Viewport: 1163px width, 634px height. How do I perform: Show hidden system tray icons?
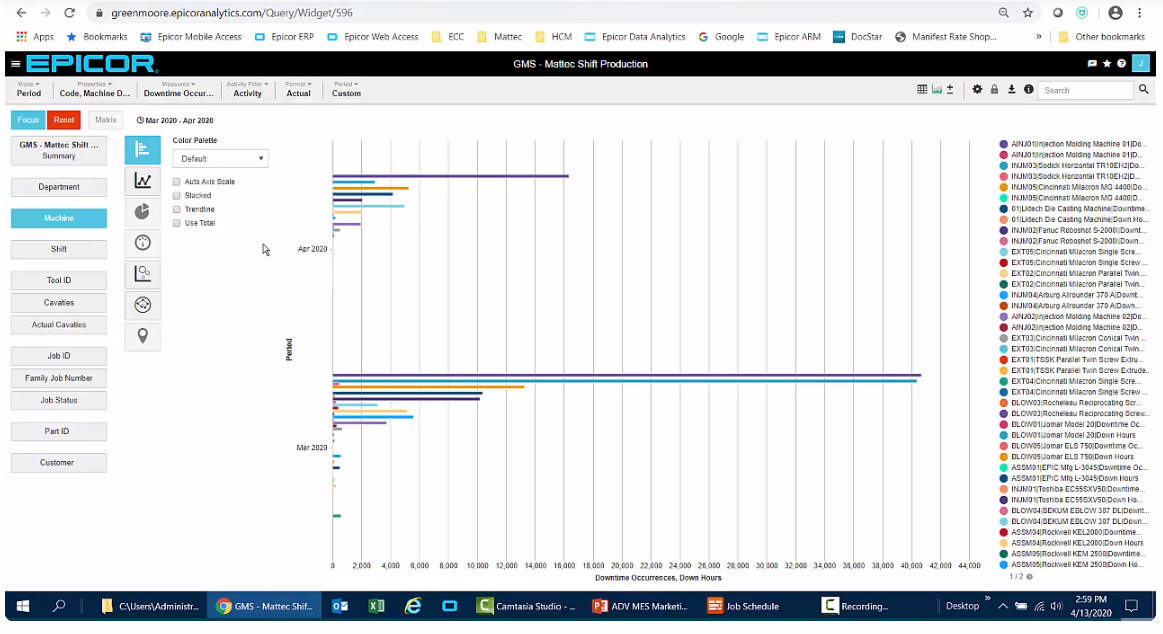click(1002, 606)
